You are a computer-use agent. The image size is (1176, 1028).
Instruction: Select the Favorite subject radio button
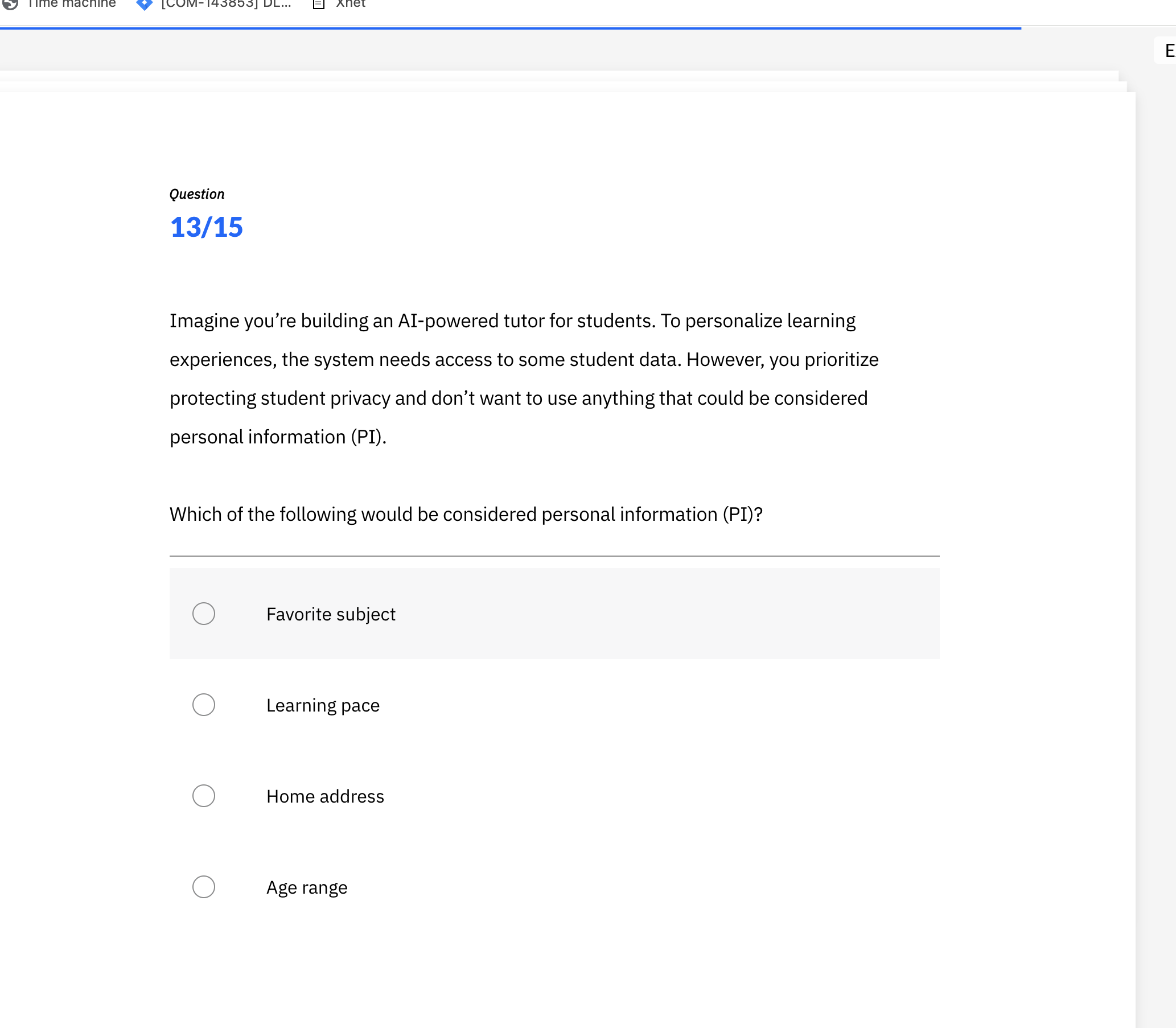204,614
